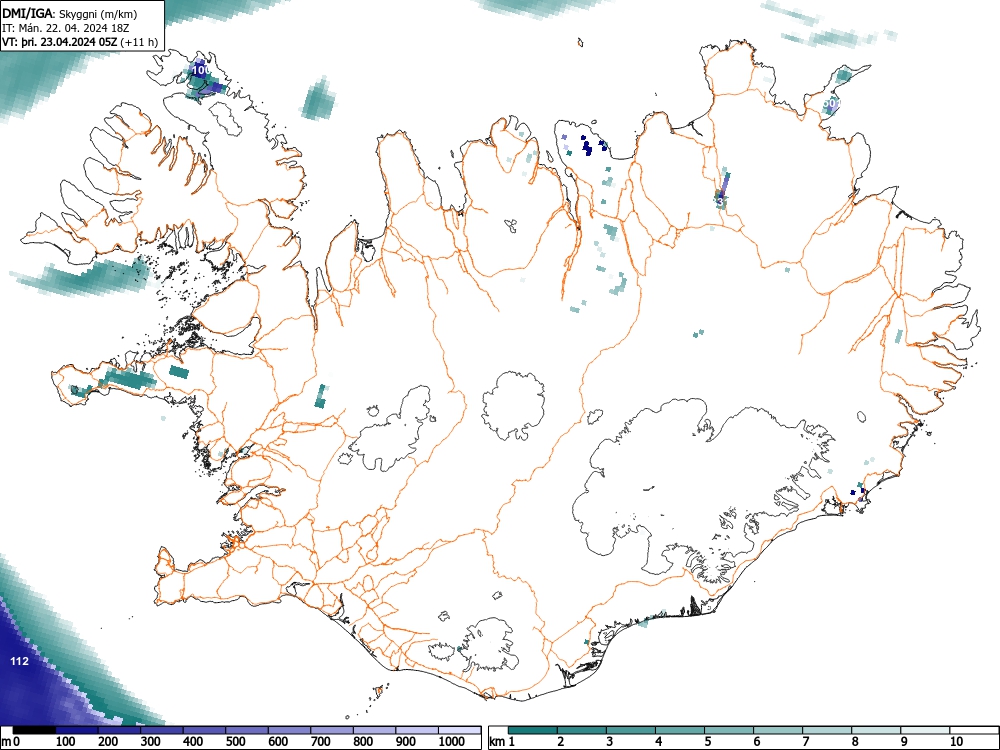Click the '10' tick label on kilometre legend

point(956,742)
